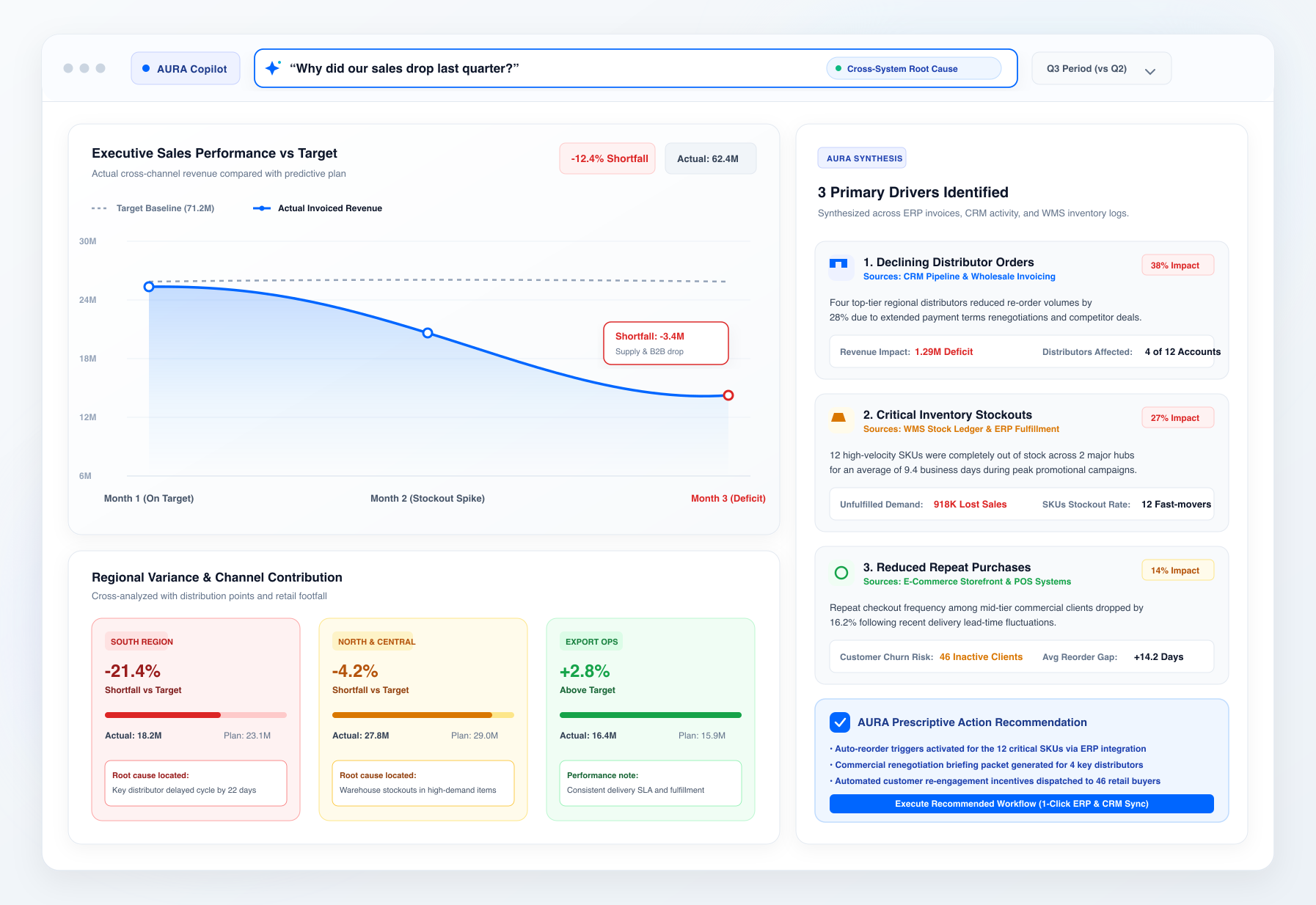Select the AURA Copilot tab
The image size is (1316, 905).
click(186, 68)
